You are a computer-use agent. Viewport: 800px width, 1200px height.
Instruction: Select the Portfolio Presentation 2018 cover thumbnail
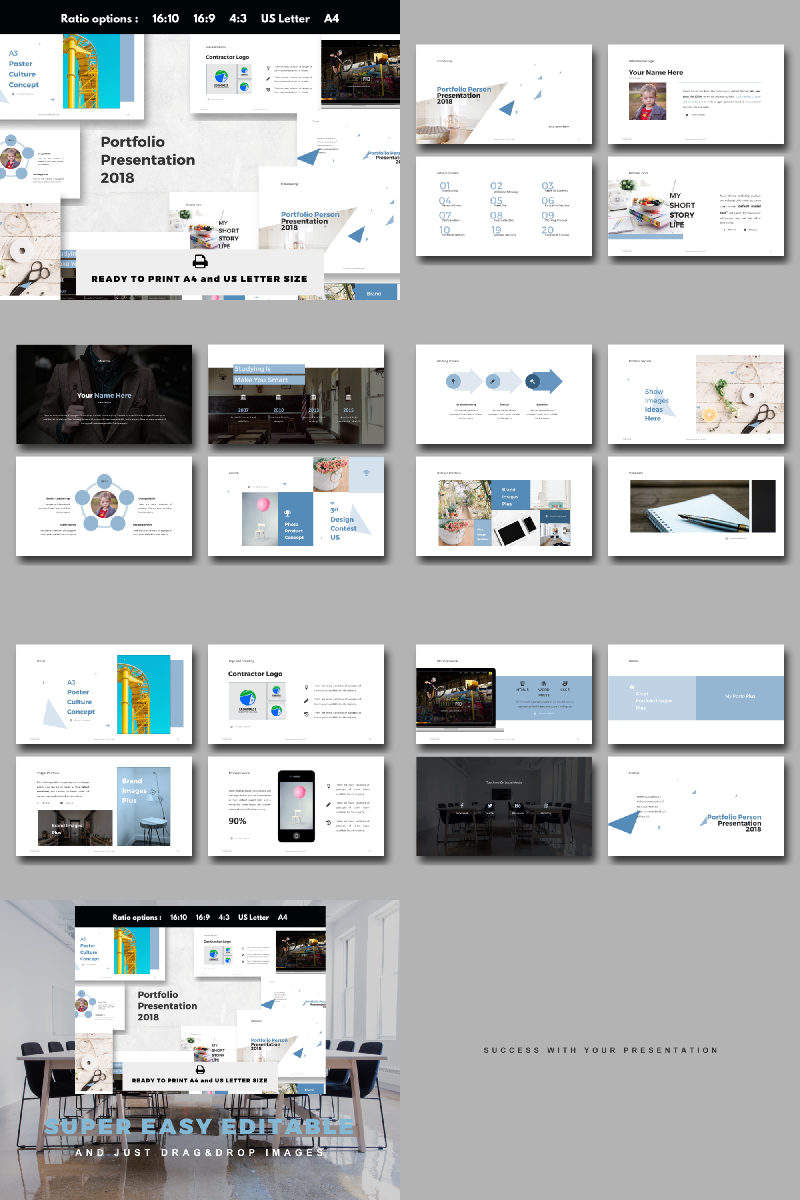504,94
